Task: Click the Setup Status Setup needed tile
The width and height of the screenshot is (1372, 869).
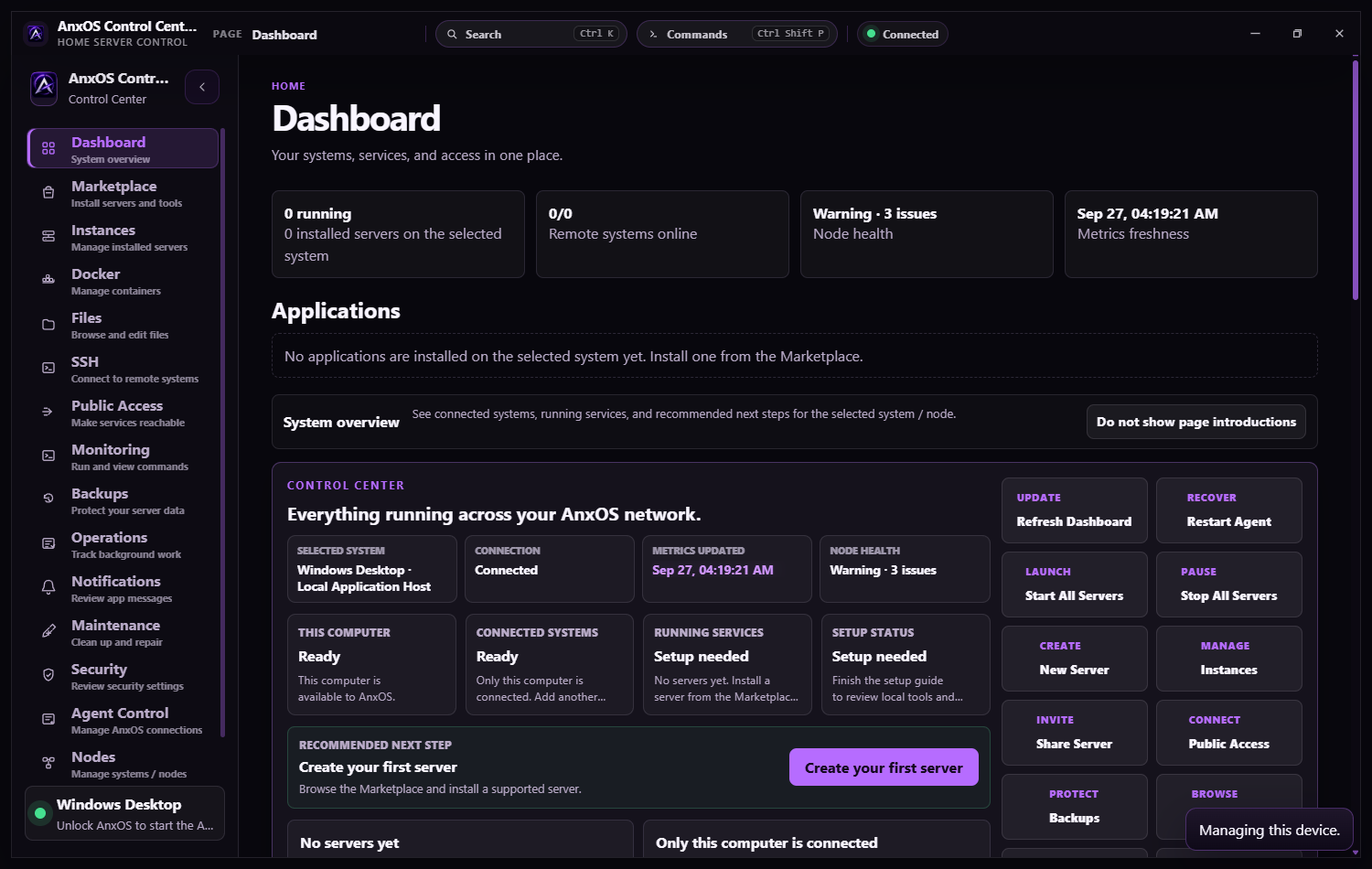Action: 906,665
